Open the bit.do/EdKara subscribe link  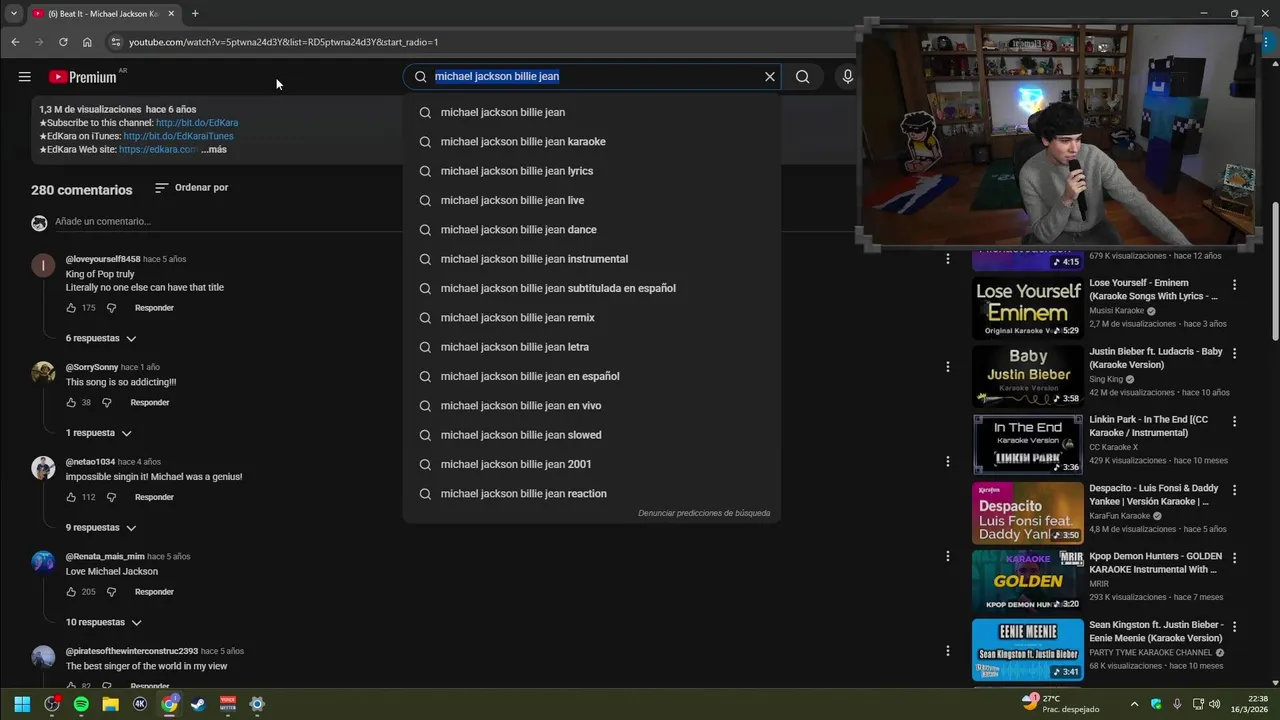click(x=197, y=123)
